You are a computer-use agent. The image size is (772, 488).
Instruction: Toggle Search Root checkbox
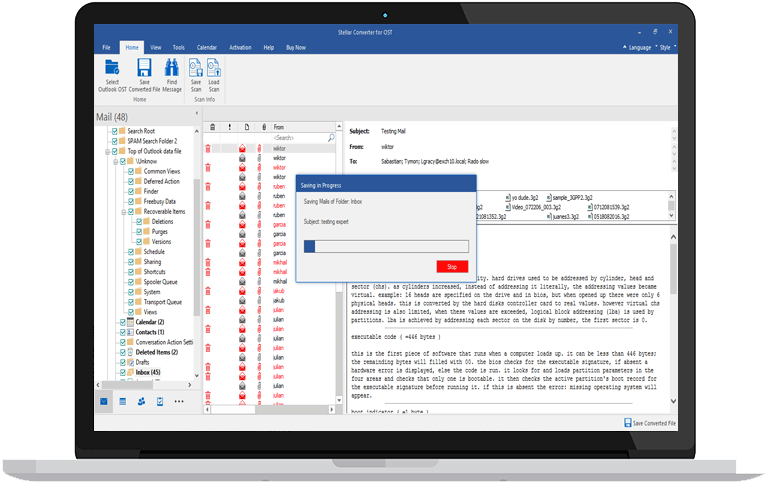[115, 131]
